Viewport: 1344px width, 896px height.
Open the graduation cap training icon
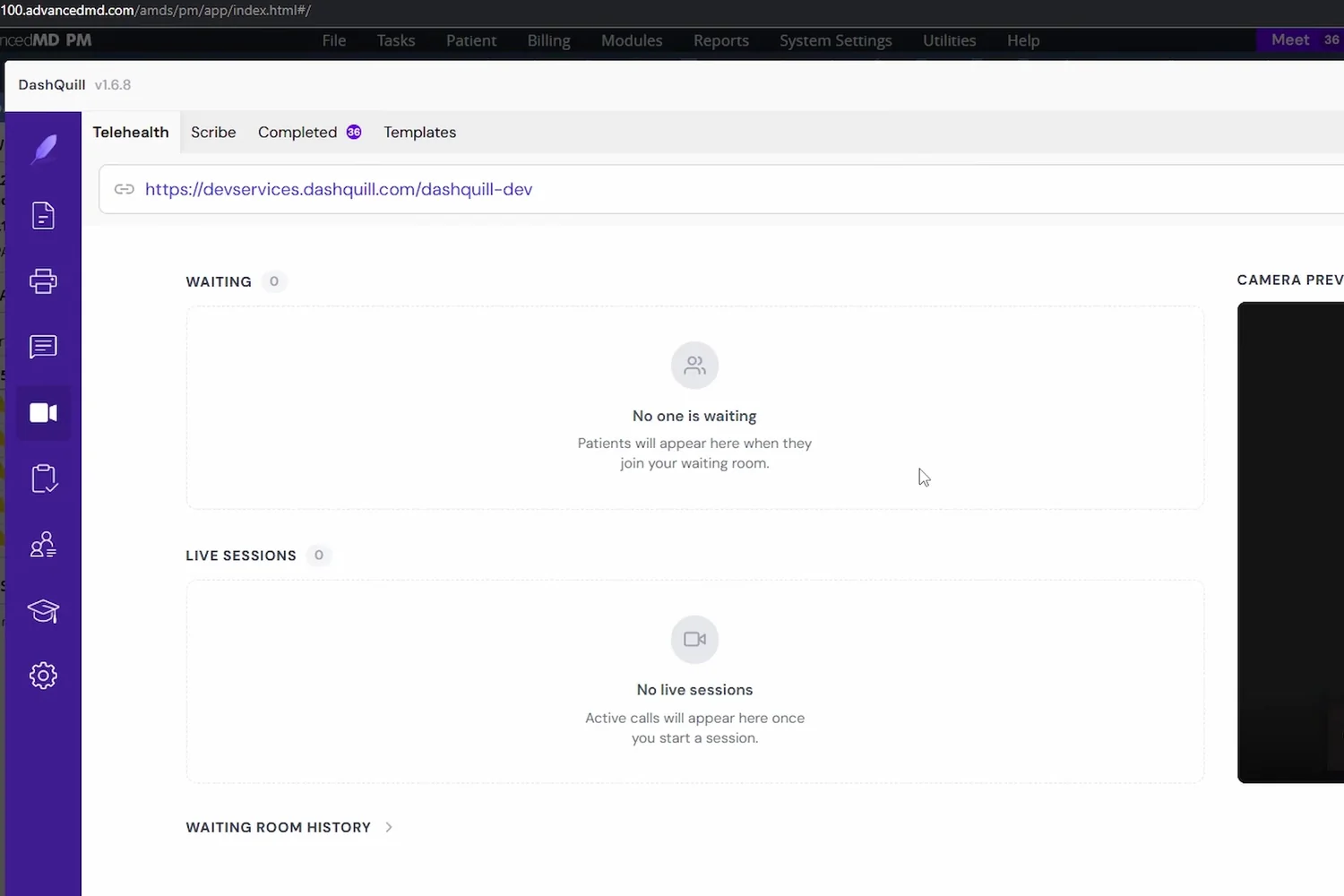point(43,610)
